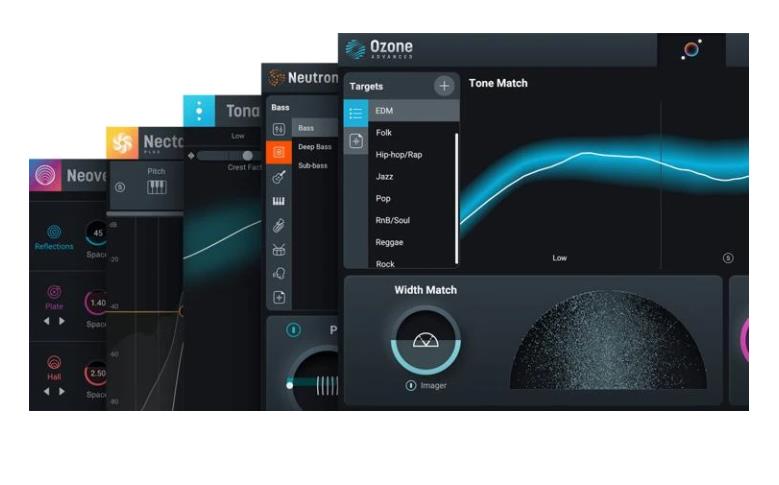Toggle the solo S button in Tone Match

point(728,258)
